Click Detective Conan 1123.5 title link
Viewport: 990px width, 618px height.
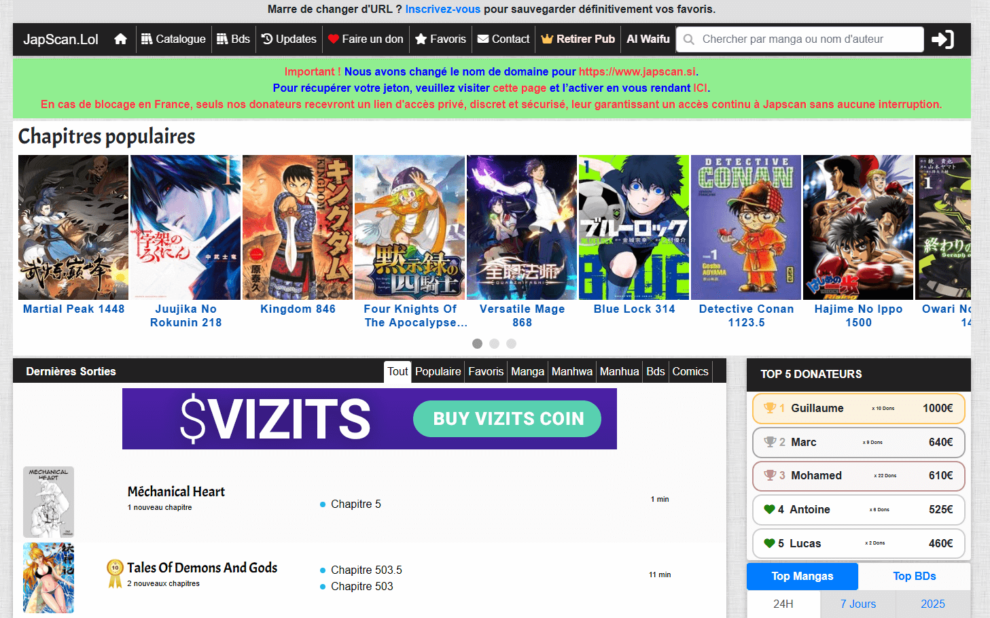[x=746, y=316]
